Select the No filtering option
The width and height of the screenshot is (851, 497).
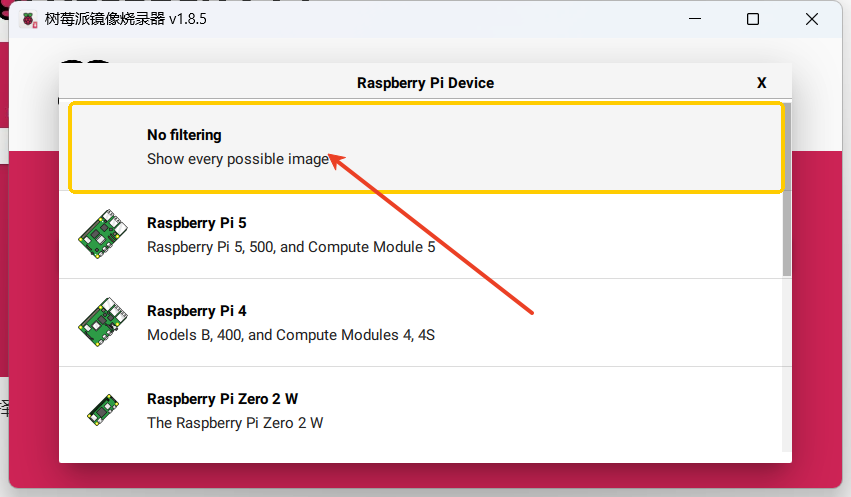coord(184,135)
